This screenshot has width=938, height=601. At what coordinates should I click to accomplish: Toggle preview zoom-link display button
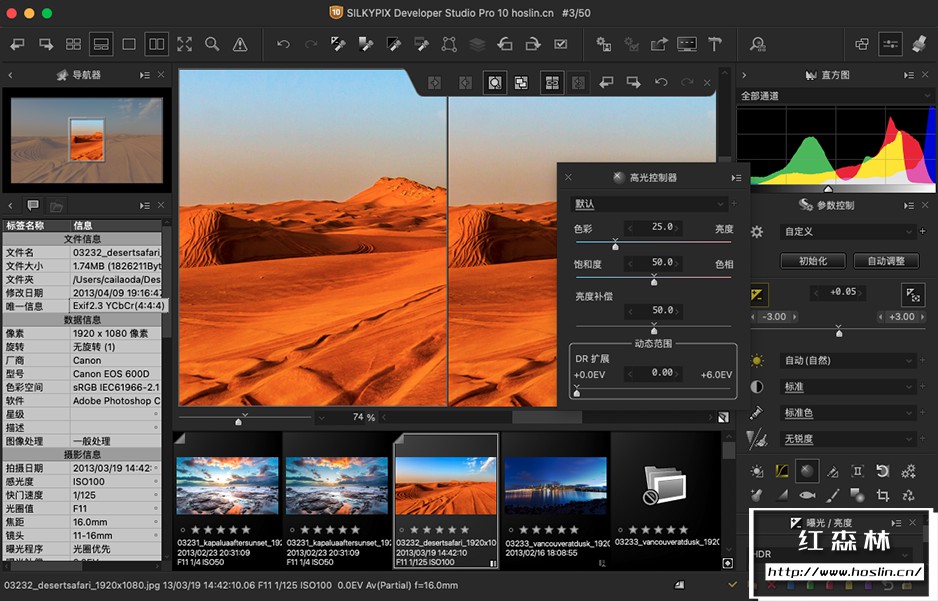click(495, 83)
